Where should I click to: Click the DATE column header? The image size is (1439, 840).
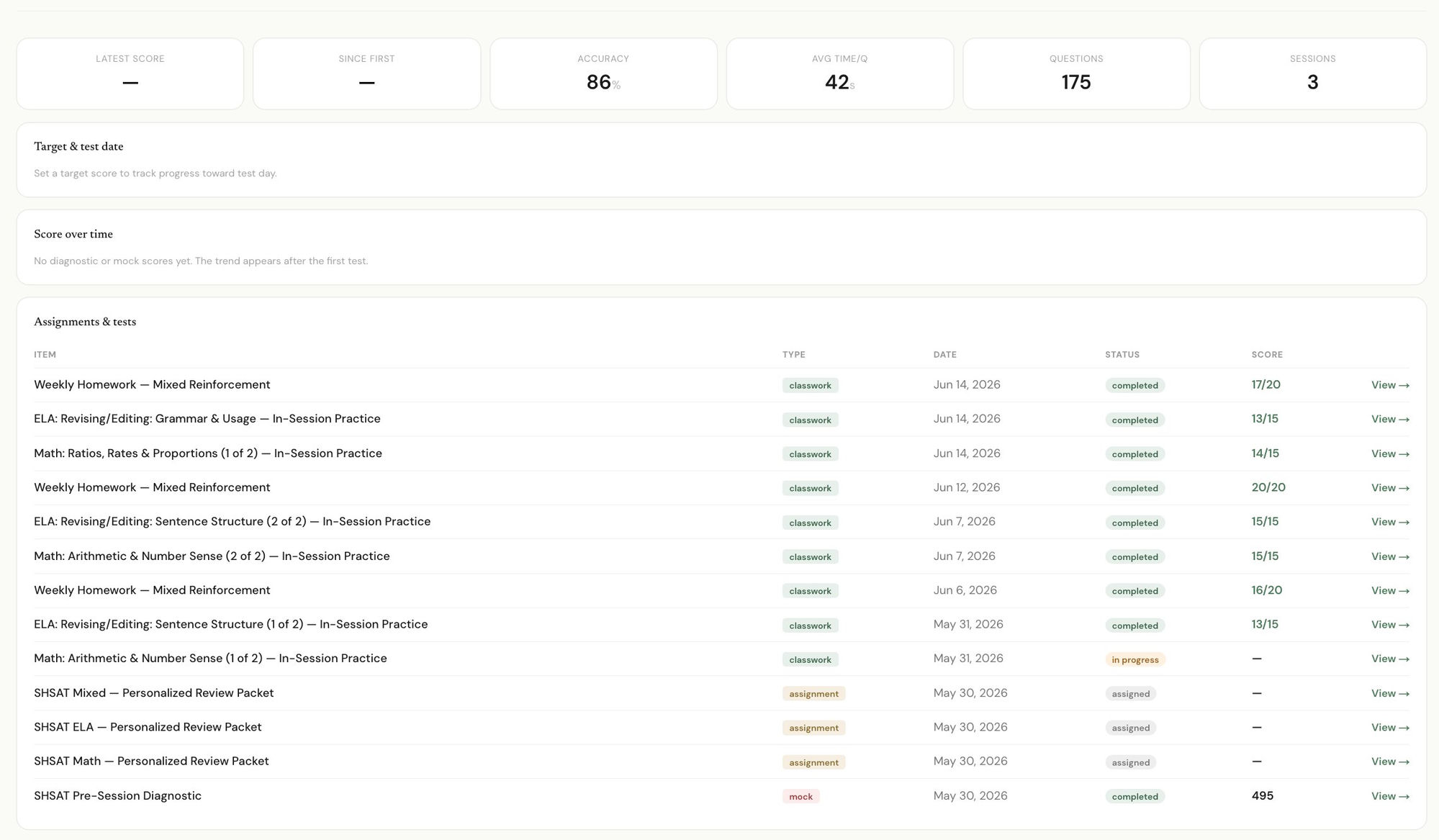pyautogui.click(x=945, y=355)
